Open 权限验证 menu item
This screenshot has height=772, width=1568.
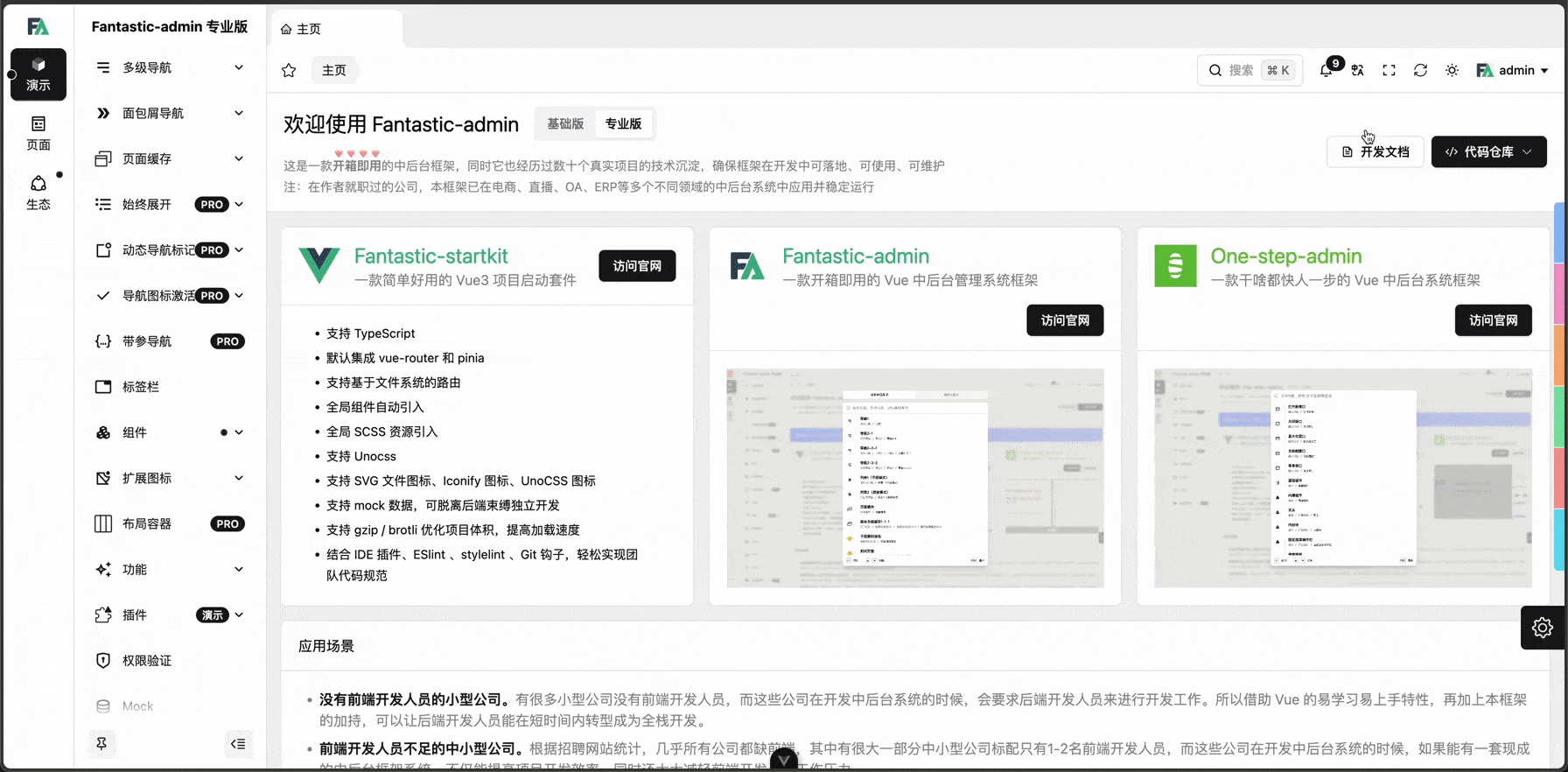(147, 660)
